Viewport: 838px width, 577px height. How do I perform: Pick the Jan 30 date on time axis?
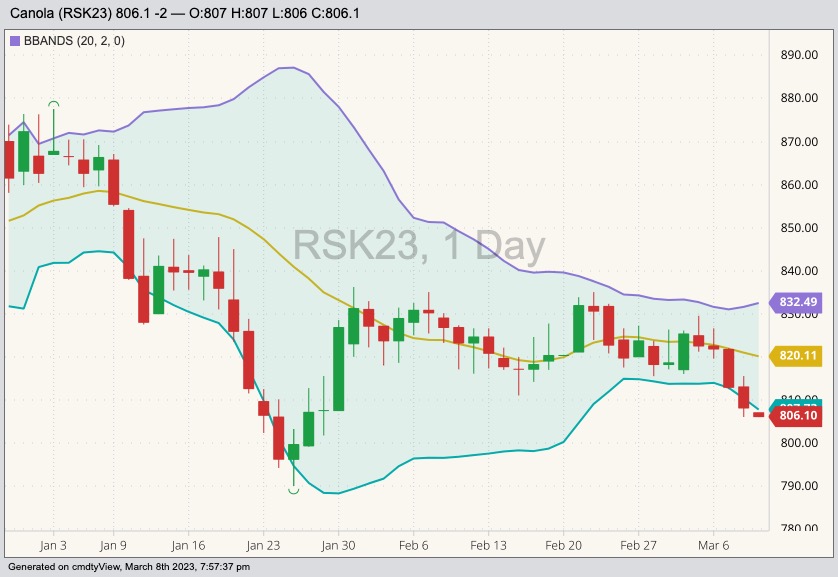[338, 546]
